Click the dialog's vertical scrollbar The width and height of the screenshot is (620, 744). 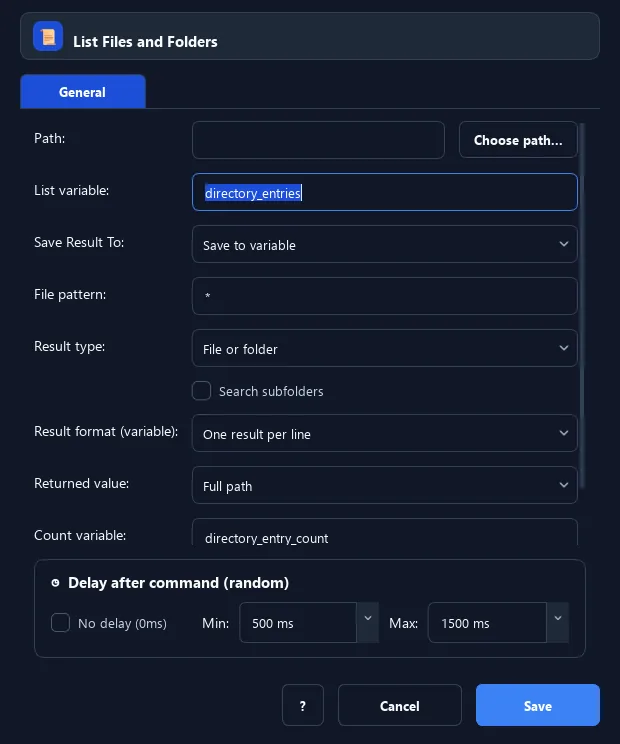coord(582,306)
